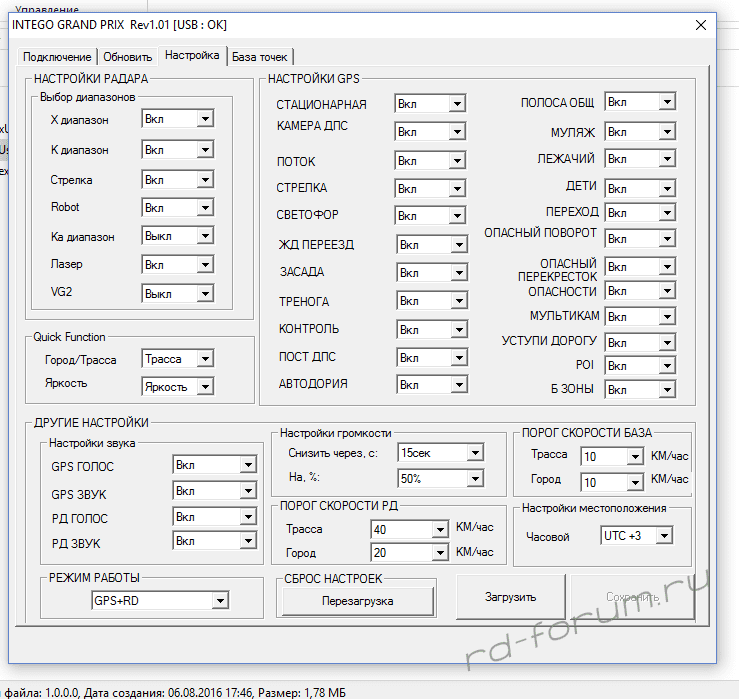Expand the МУЛЬТИКАМ dropdown

[640, 316]
